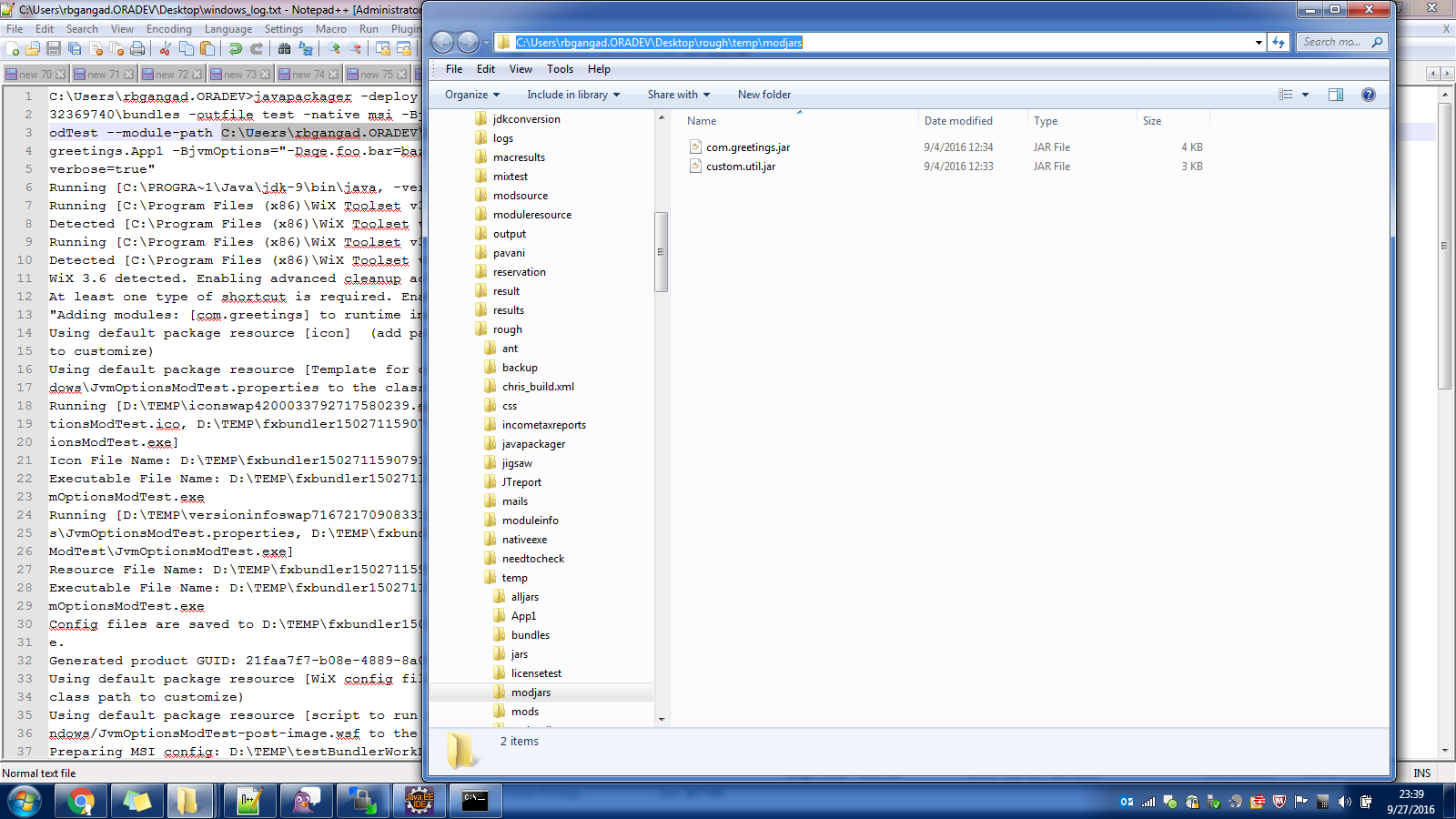Click the Undo arrow in Notepad++ toolbar
Viewport: 1456px width, 819px height.
click(236, 48)
